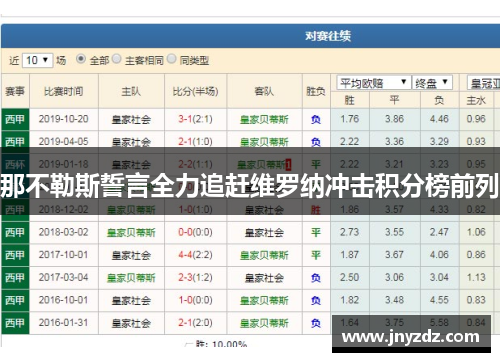500x362 pixels.
Task: Select the 同类型 radio button
Action: pos(171,59)
